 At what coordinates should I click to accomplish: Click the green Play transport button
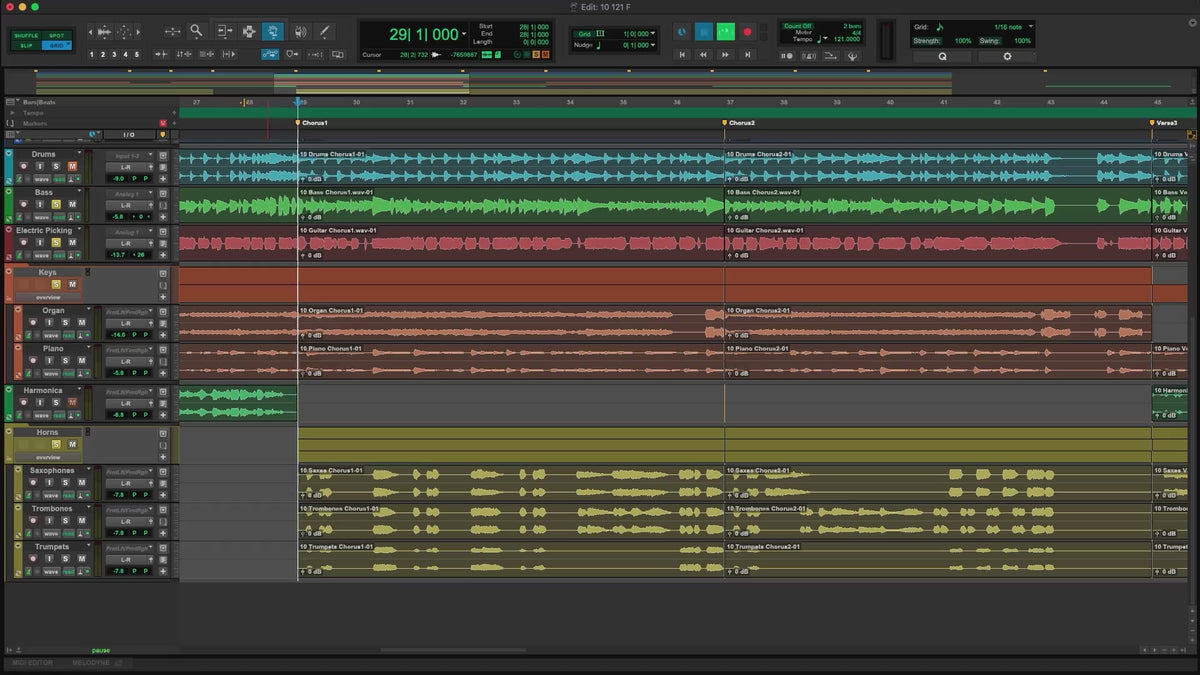pyautogui.click(x=725, y=32)
